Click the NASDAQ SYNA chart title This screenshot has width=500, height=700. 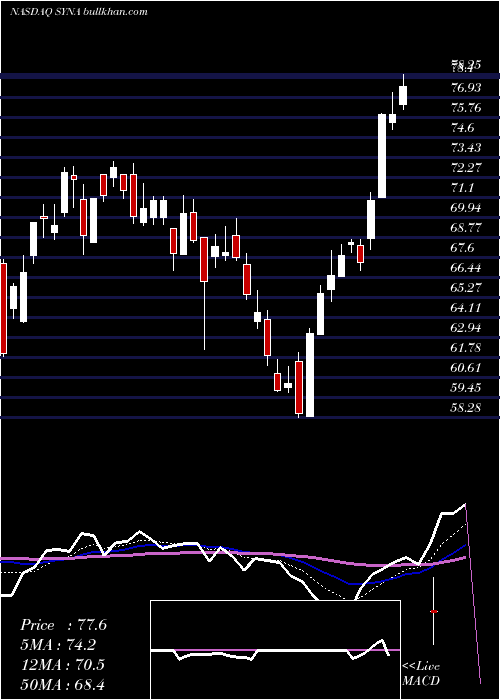click(79, 11)
